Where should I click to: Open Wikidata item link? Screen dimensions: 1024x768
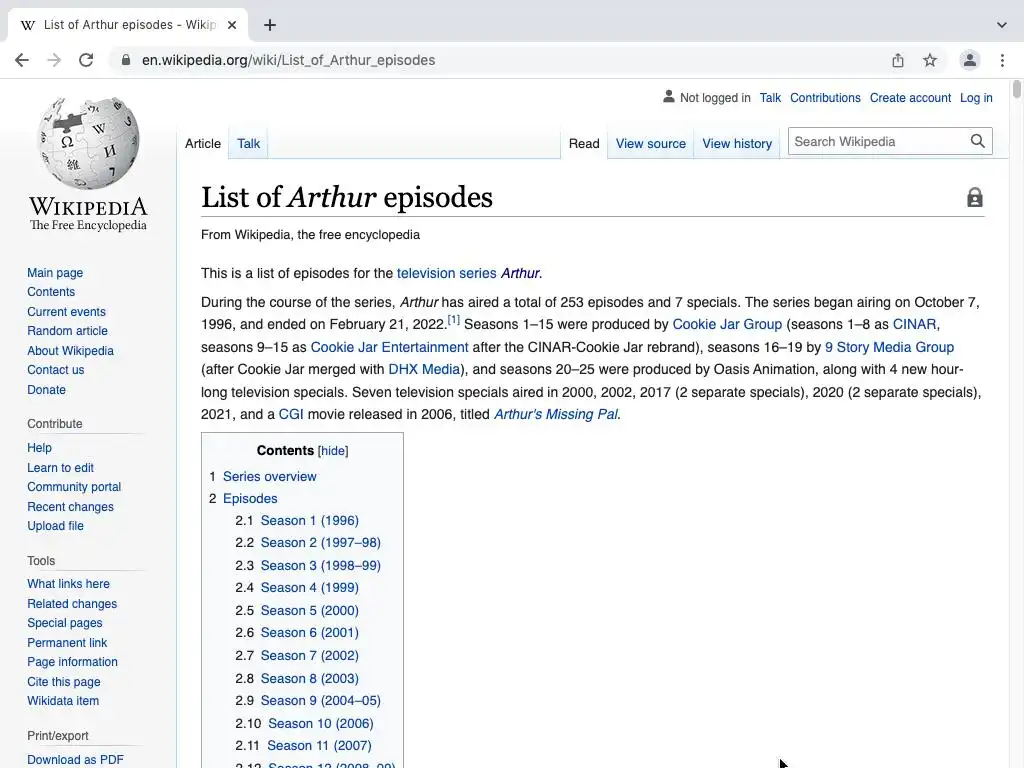click(x=63, y=701)
